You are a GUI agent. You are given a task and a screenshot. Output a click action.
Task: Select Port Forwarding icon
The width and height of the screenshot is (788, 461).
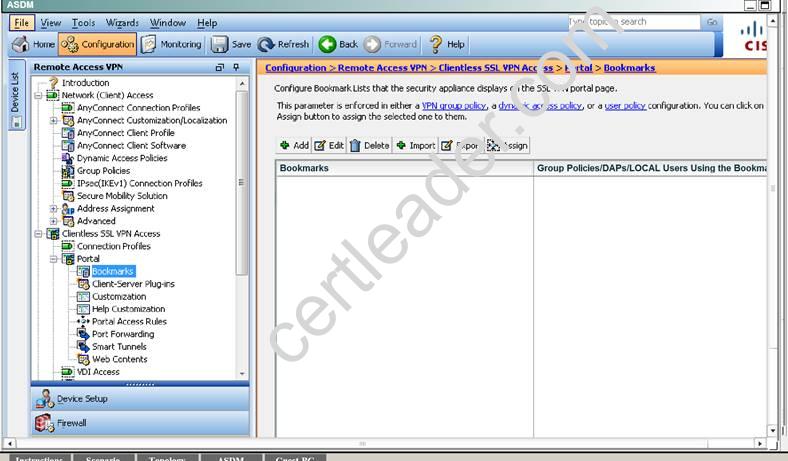click(83, 334)
